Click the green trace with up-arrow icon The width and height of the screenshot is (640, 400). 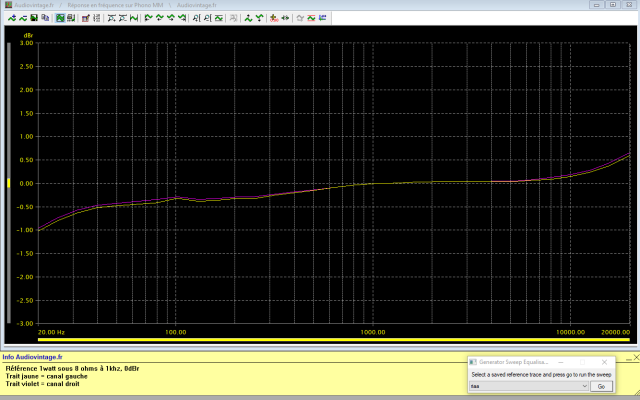pyautogui.click(x=248, y=18)
